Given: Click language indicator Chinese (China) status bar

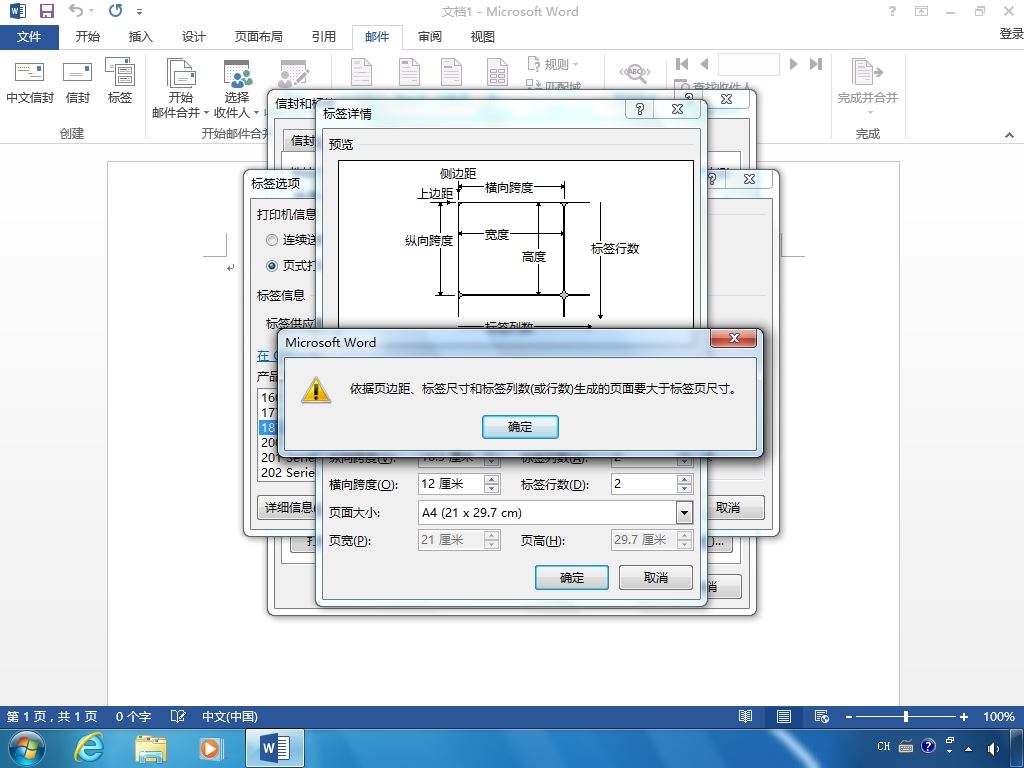Looking at the screenshot, I should tap(230, 716).
